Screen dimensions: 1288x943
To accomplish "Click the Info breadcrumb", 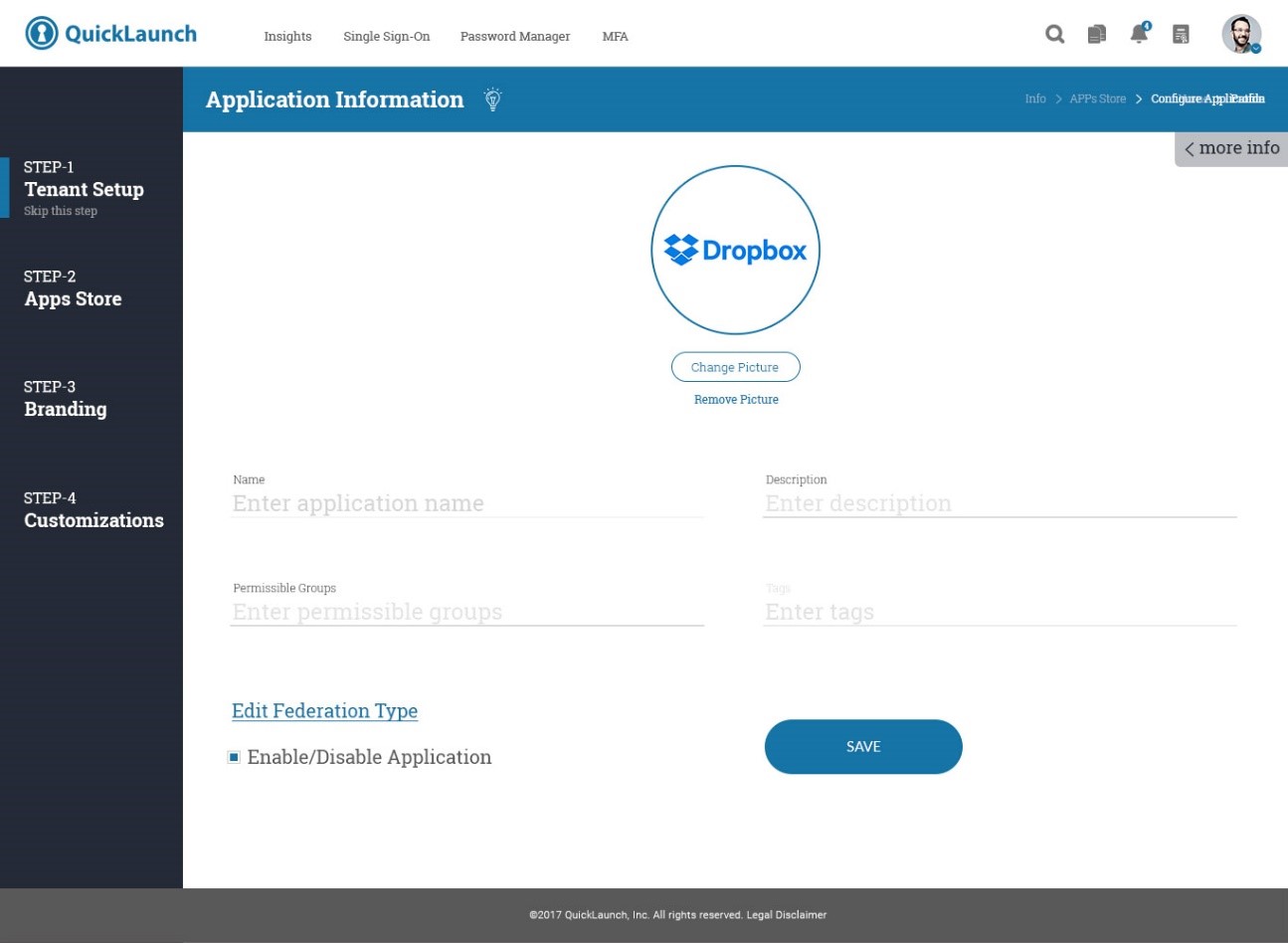I will pyautogui.click(x=1035, y=98).
